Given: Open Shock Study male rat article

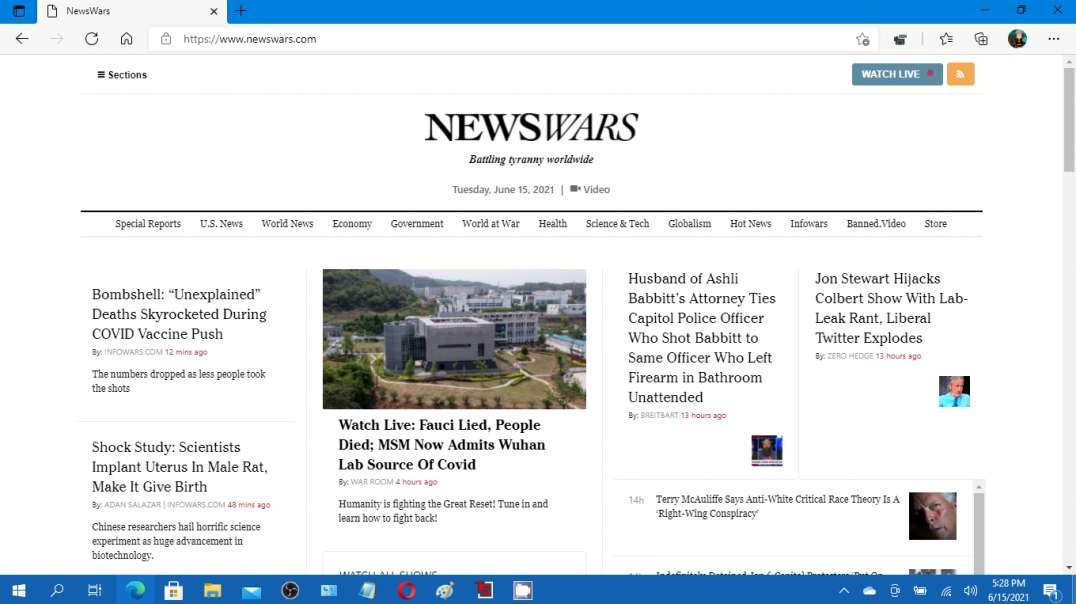Looking at the screenshot, I should pos(180,467).
